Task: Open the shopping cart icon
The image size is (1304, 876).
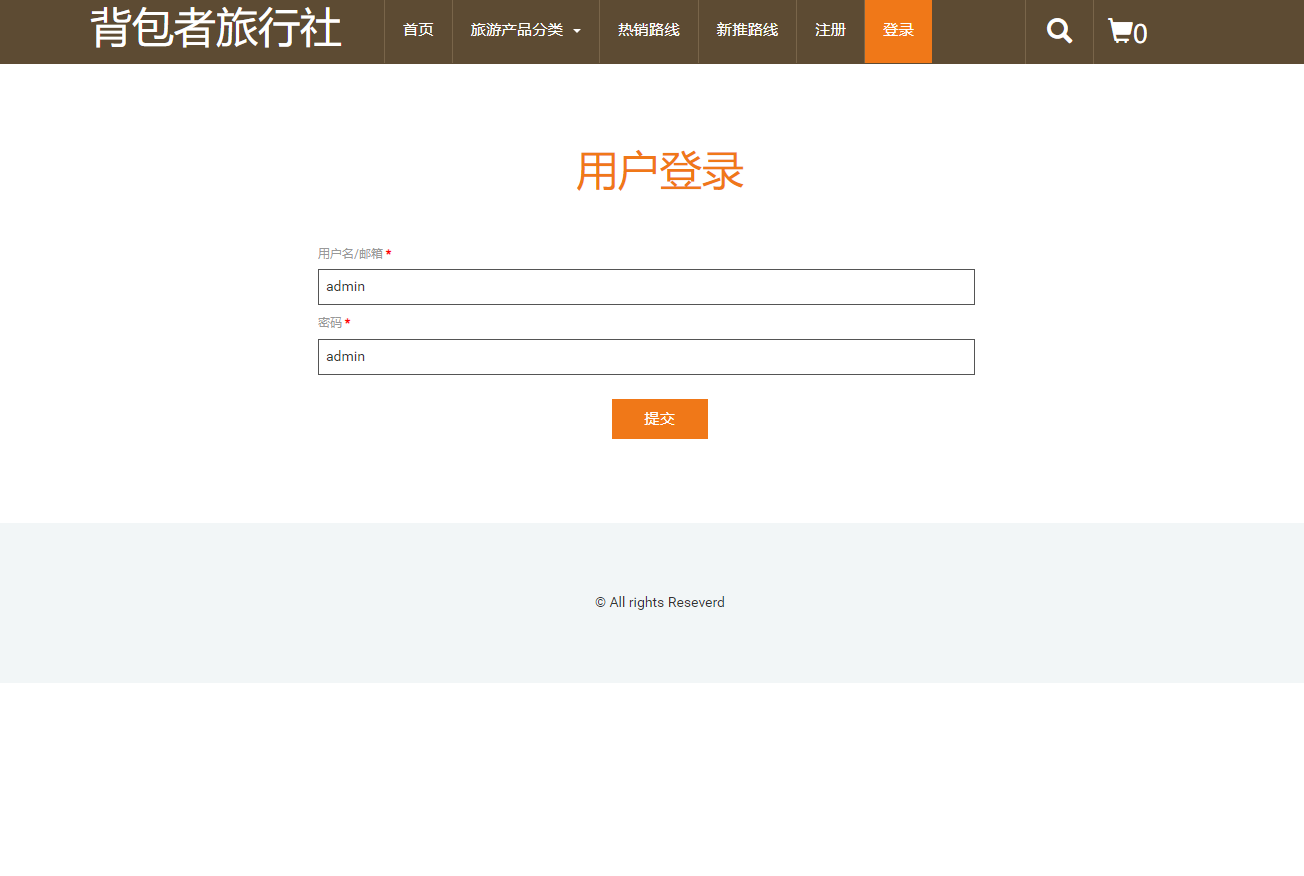Action: pyautogui.click(x=1122, y=31)
